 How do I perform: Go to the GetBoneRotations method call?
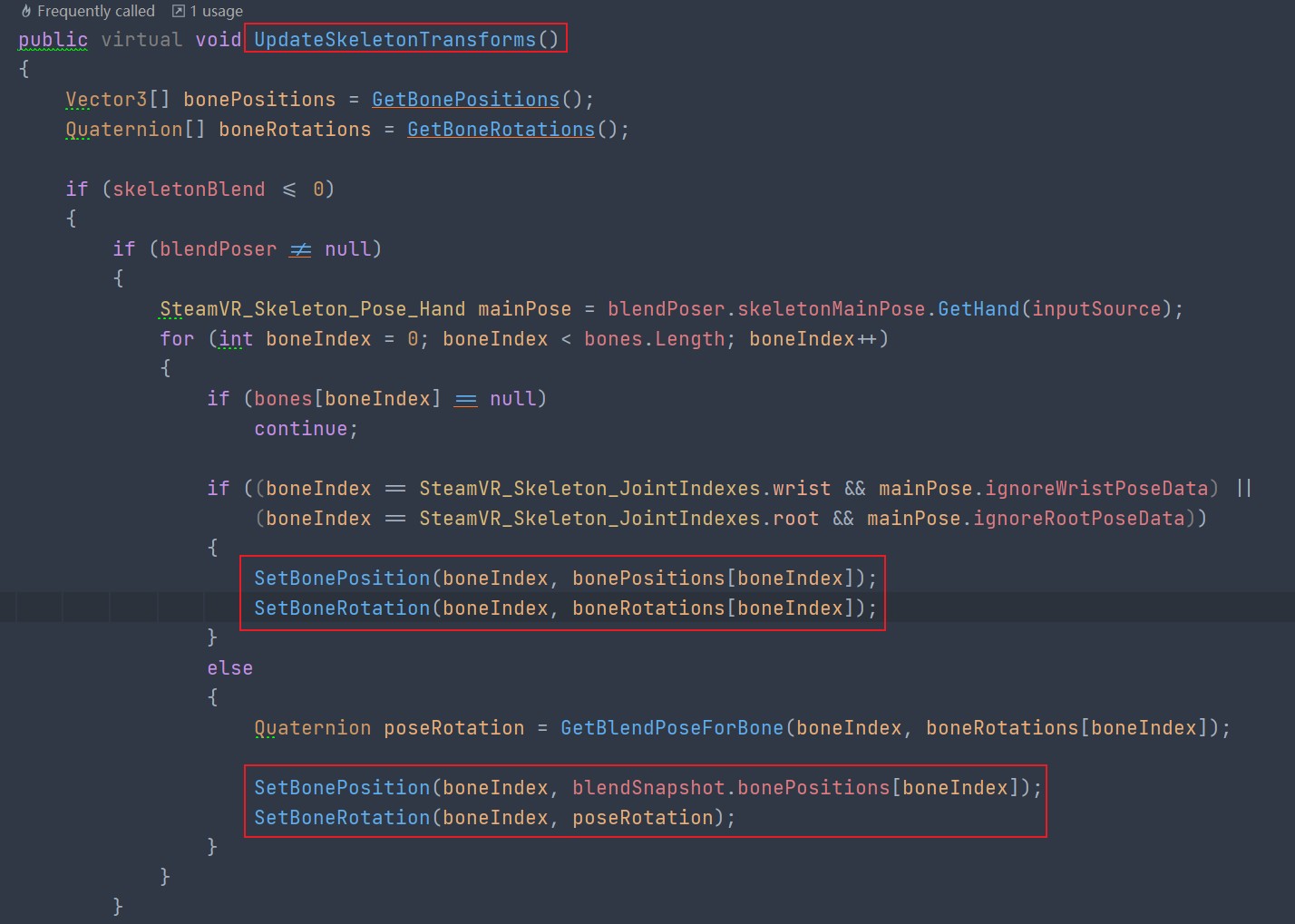[501, 129]
